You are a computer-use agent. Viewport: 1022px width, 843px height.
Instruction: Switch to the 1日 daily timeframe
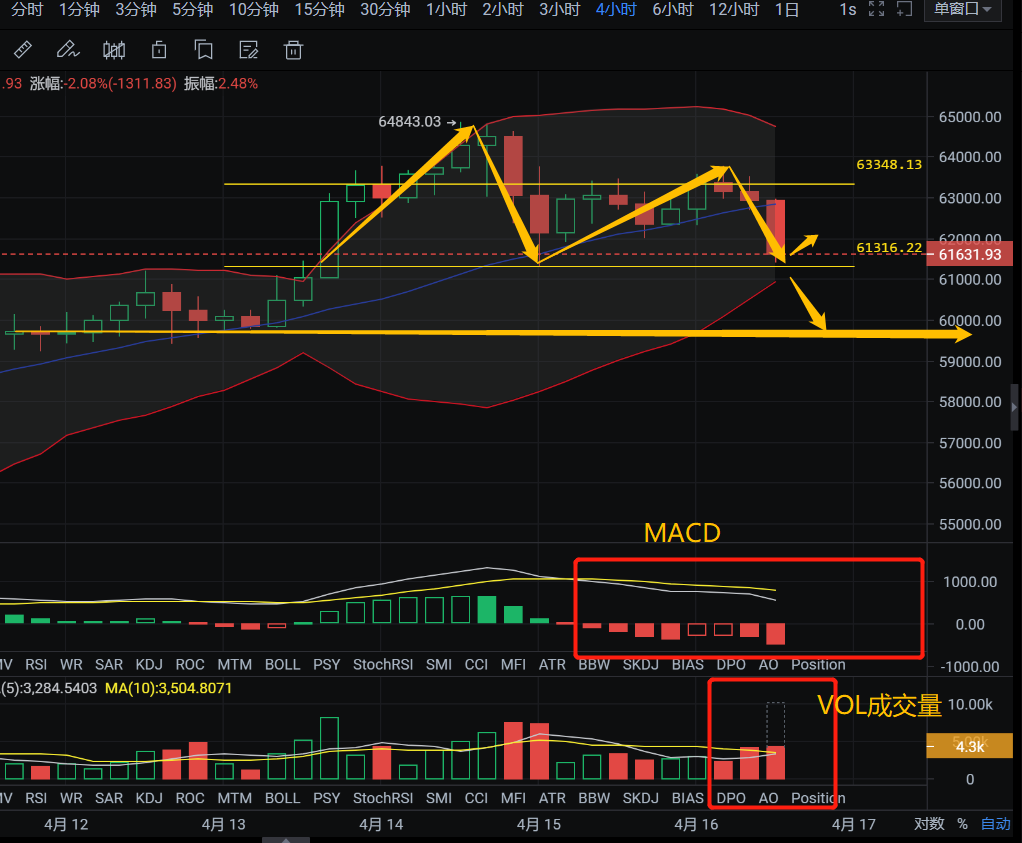[787, 10]
